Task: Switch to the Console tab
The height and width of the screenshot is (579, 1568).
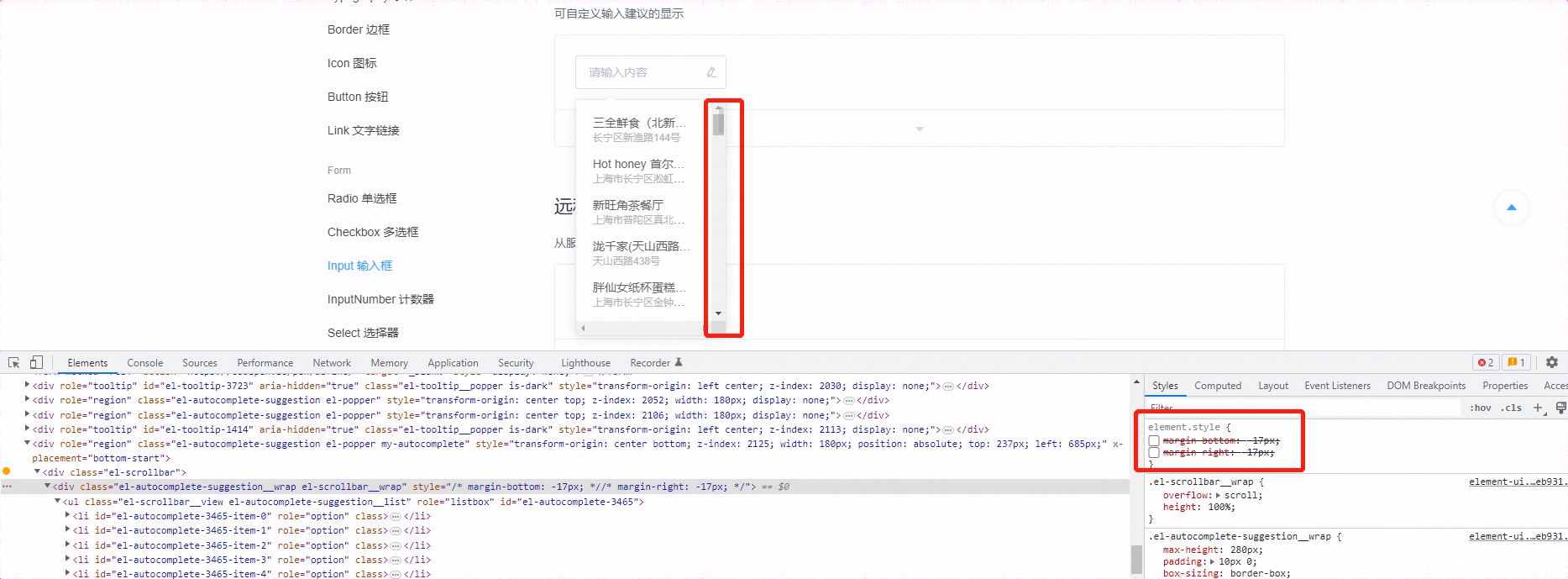Action: 145,363
